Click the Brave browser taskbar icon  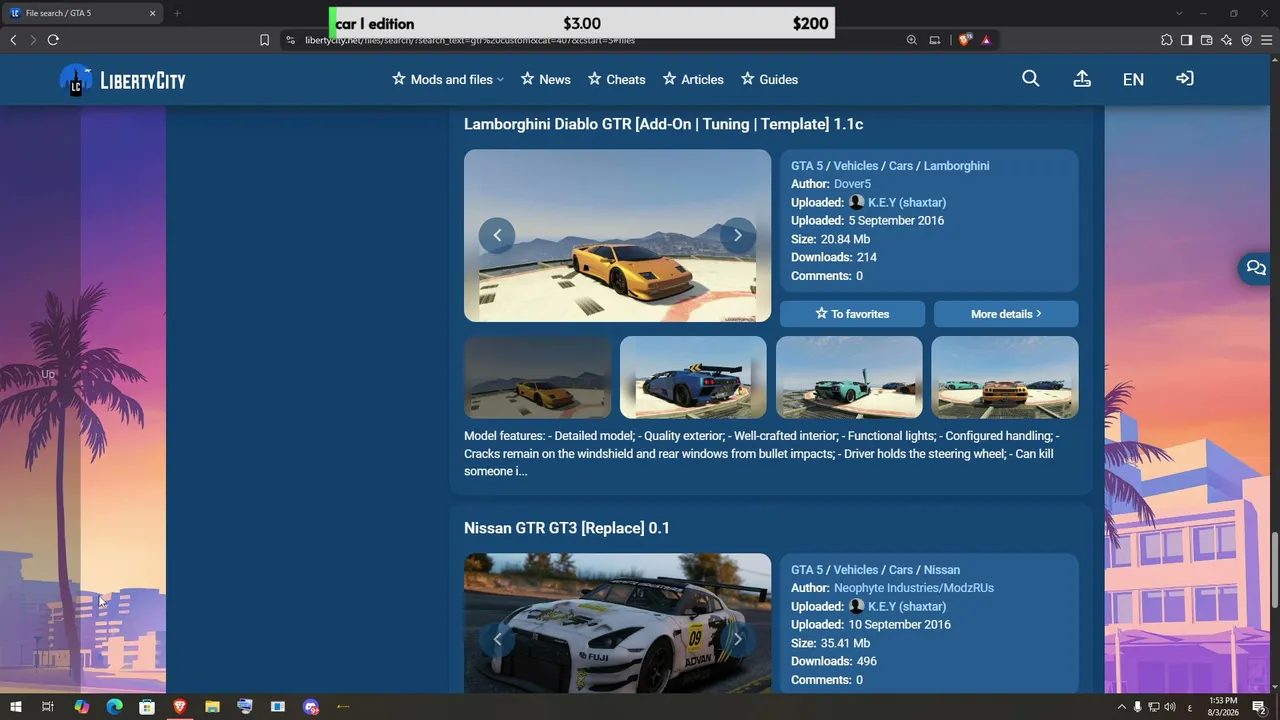(x=180, y=707)
